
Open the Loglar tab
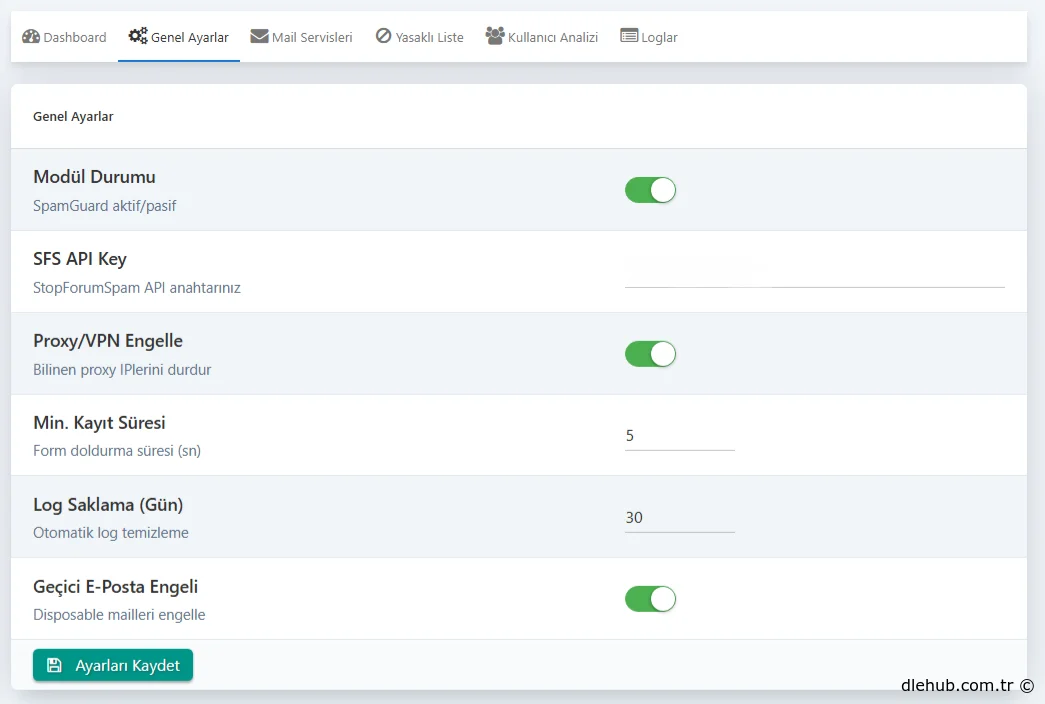[659, 37]
